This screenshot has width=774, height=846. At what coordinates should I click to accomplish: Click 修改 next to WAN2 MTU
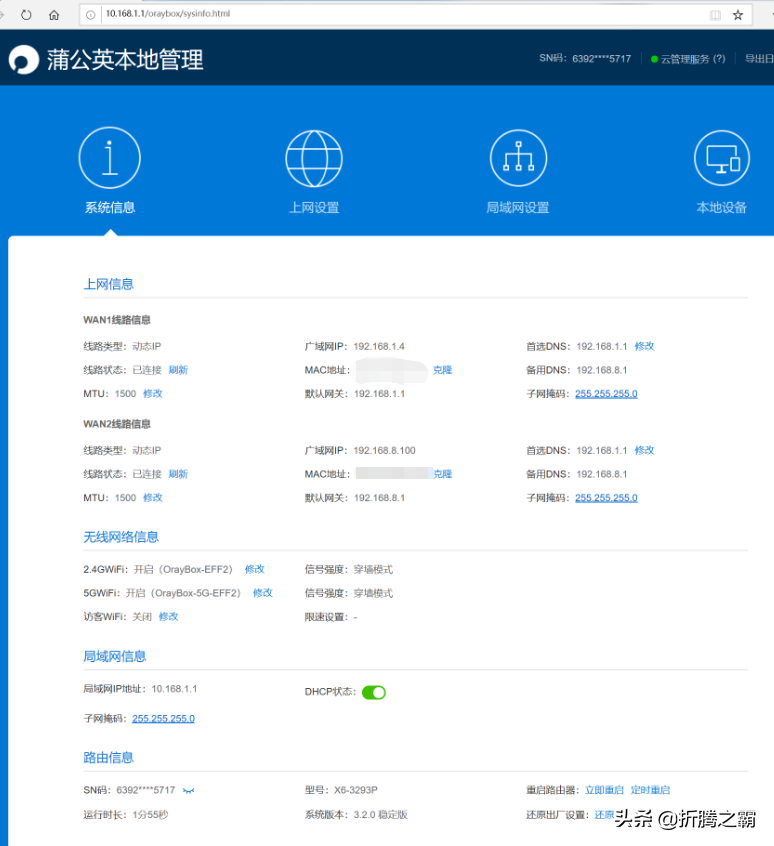pyautogui.click(x=153, y=498)
